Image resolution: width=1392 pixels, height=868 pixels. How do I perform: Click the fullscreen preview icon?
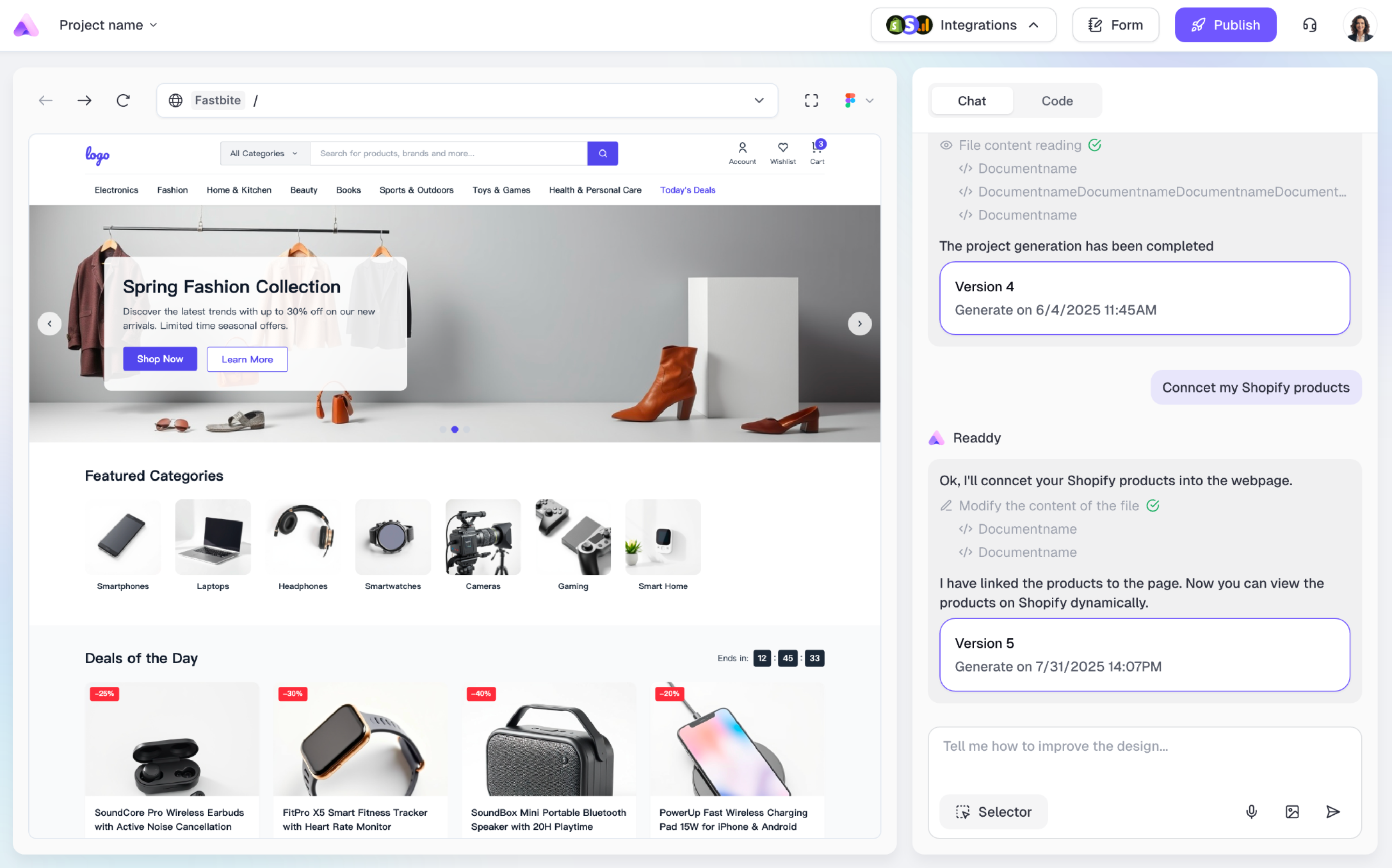(811, 100)
